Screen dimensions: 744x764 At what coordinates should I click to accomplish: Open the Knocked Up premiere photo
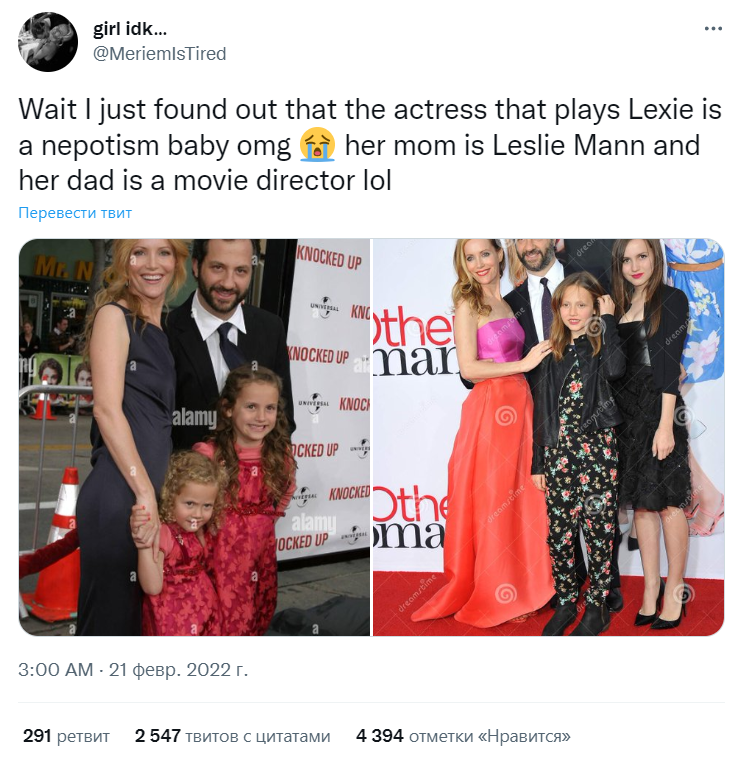[x=194, y=437]
